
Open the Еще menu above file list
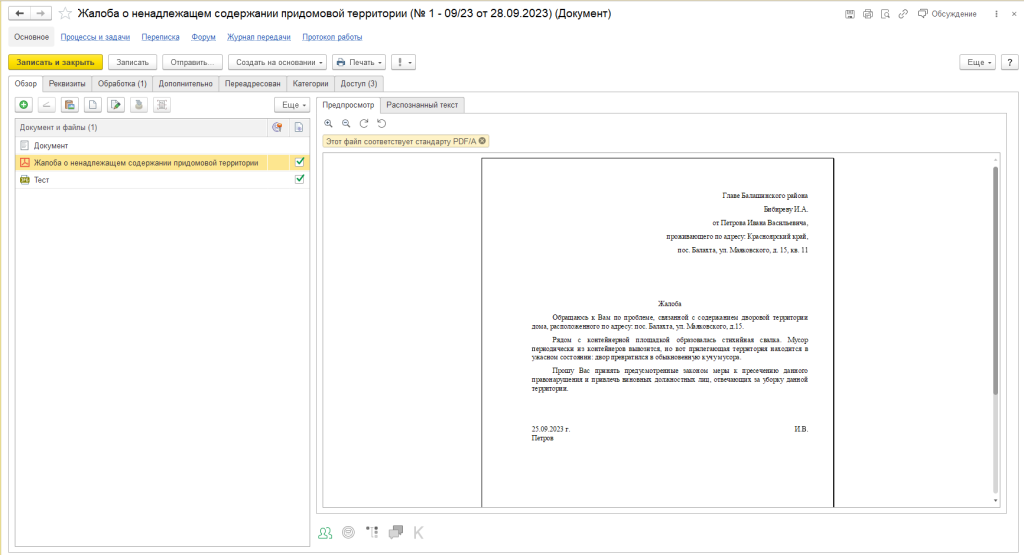pos(290,104)
